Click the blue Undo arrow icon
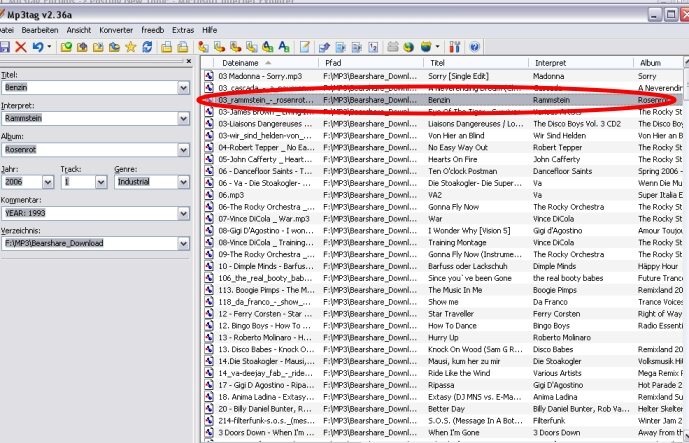 (x=38, y=47)
